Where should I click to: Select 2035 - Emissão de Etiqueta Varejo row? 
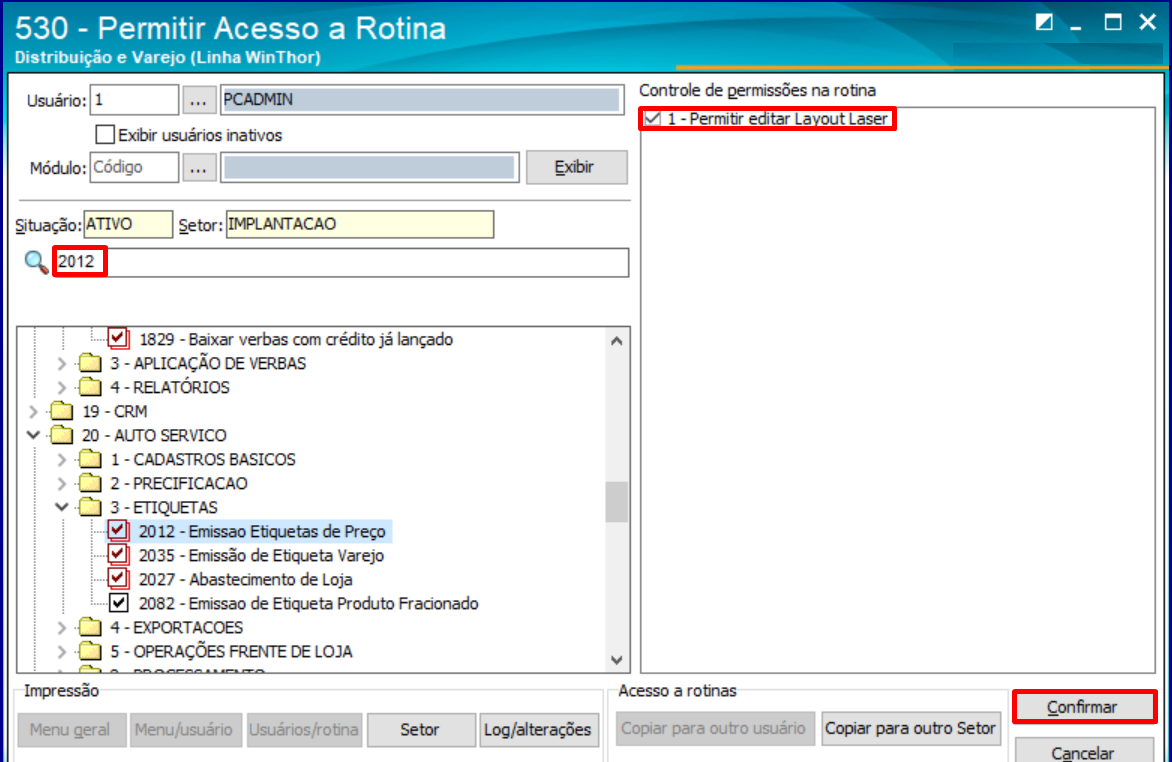(261, 556)
